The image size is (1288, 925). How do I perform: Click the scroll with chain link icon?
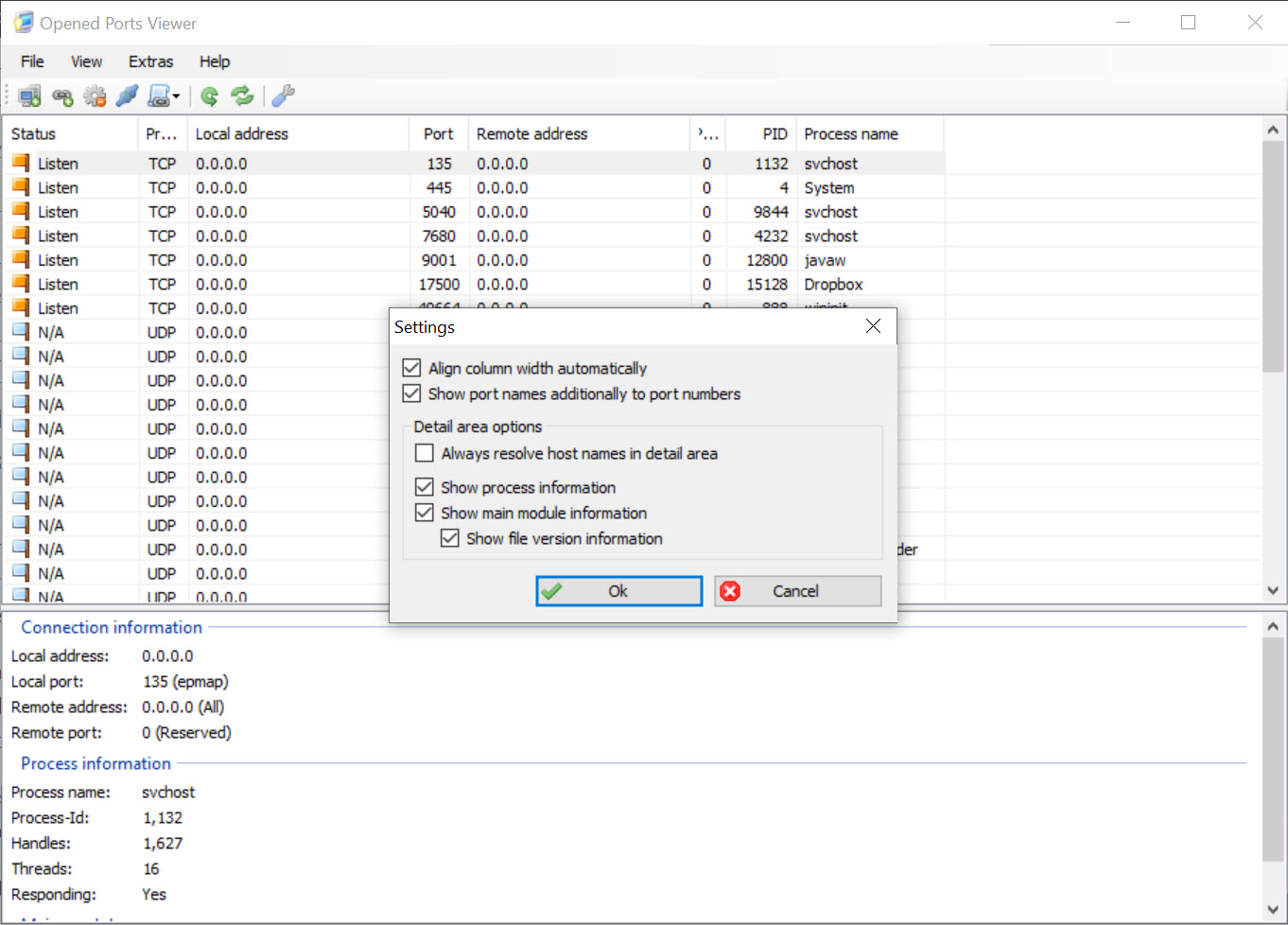[158, 96]
